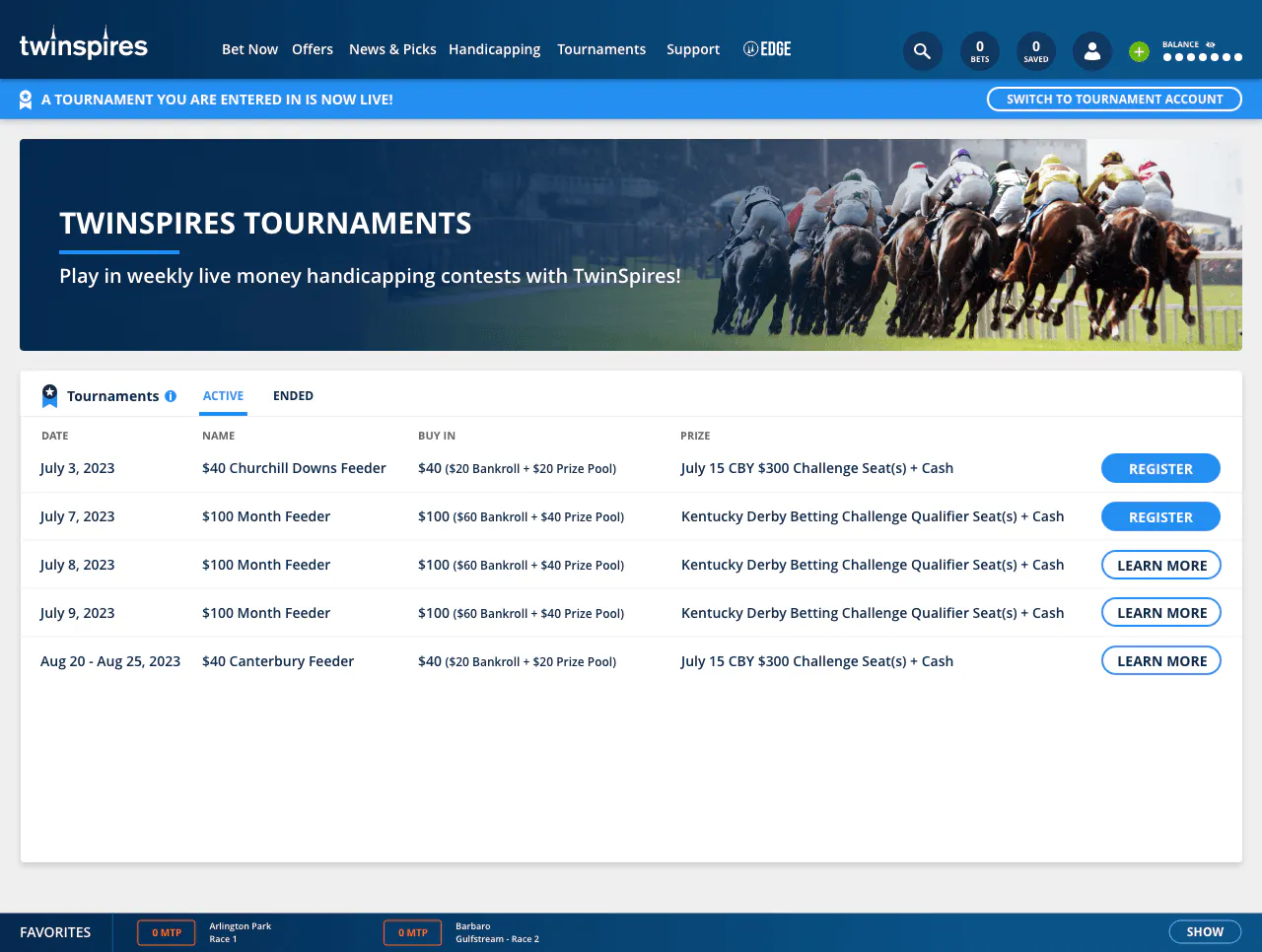The image size is (1262, 952).
Task: Open Barbaro Gulfstream Race 2 favorite
Action: (x=497, y=932)
